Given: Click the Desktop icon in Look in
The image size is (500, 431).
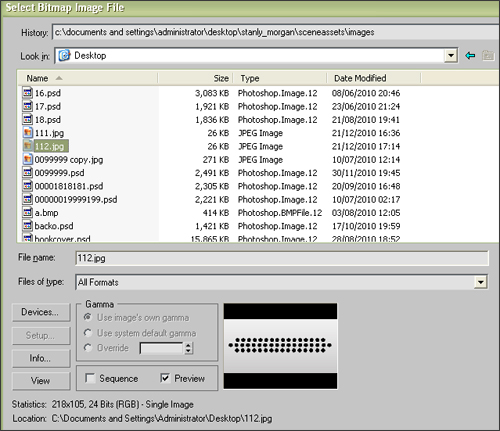Looking at the screenshot, I should (64, 55).
